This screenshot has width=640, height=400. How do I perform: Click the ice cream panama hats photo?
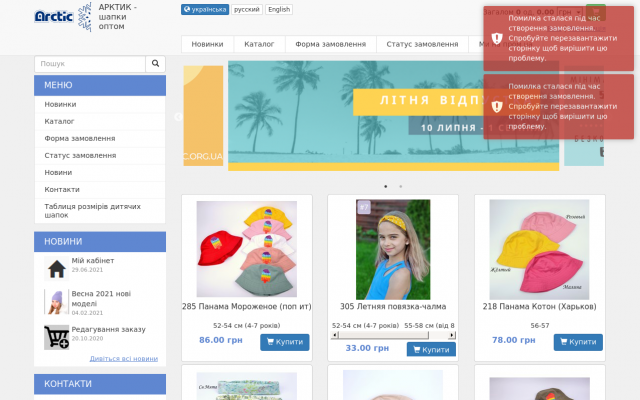coord(247,249)
